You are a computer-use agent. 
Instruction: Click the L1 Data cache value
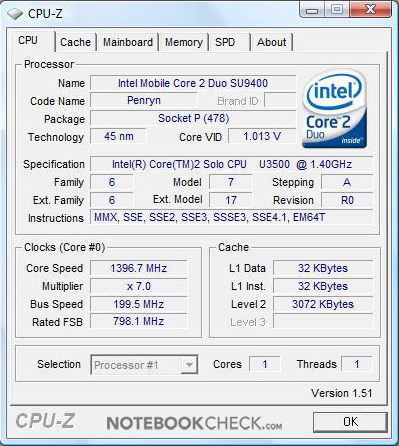[323, 268]
